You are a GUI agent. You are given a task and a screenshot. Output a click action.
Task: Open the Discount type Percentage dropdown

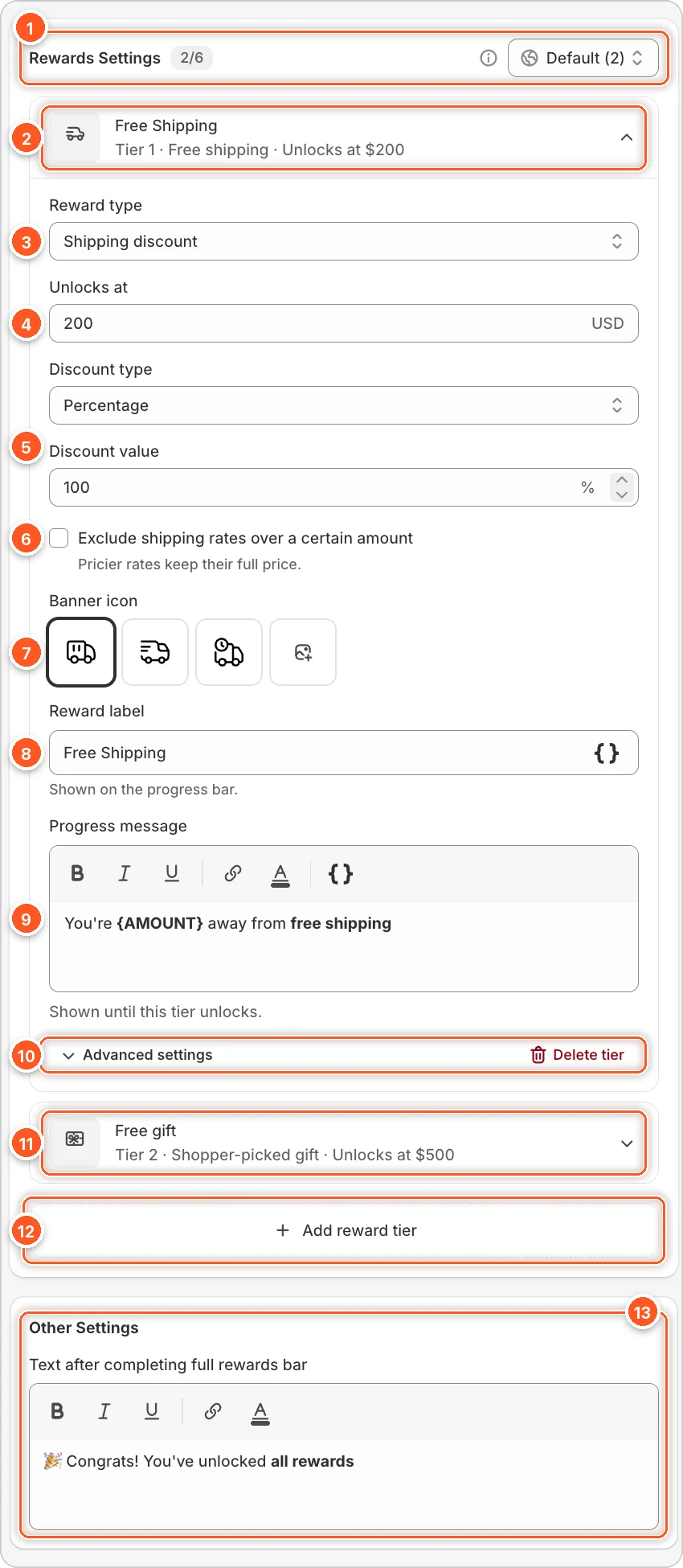click(x=344, y=405)
